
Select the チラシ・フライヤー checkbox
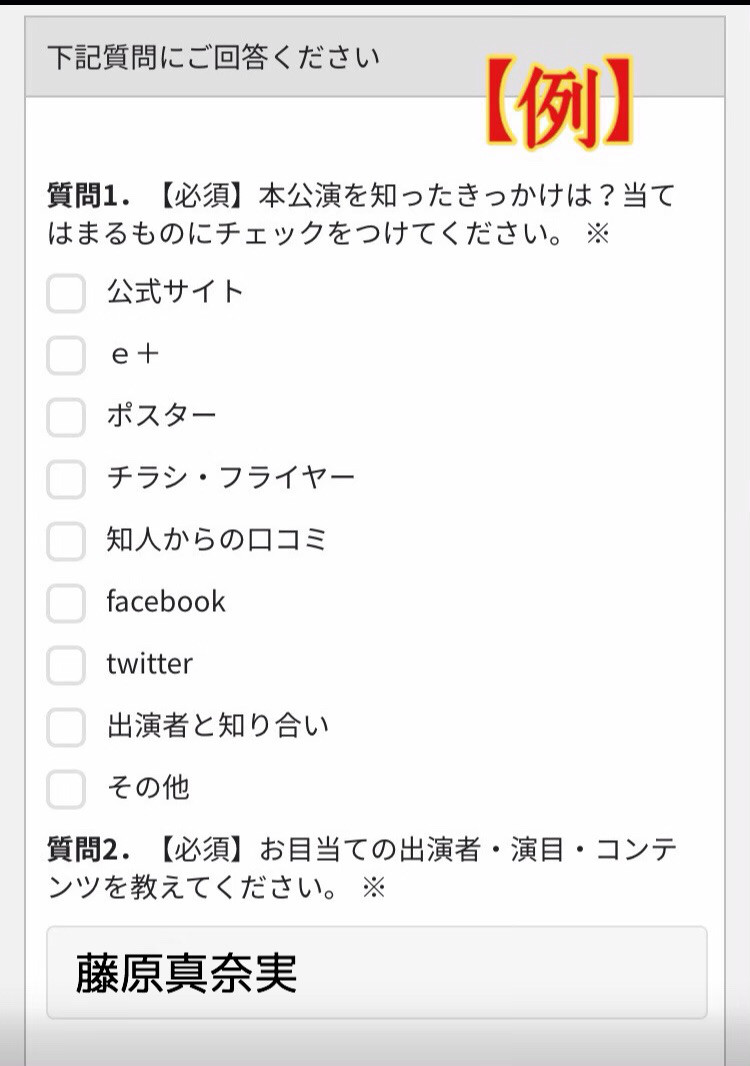coord(66,479)
